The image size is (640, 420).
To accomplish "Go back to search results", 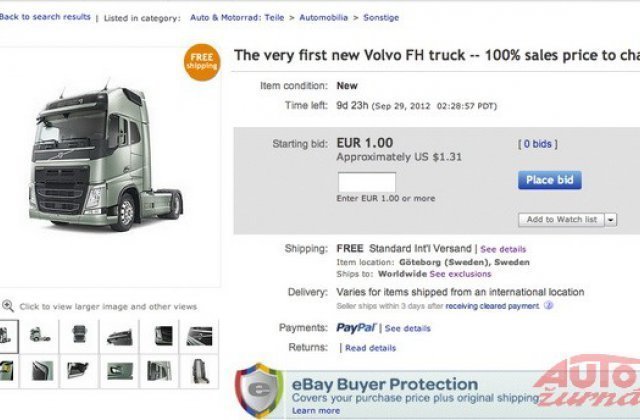I will [46, 17].
